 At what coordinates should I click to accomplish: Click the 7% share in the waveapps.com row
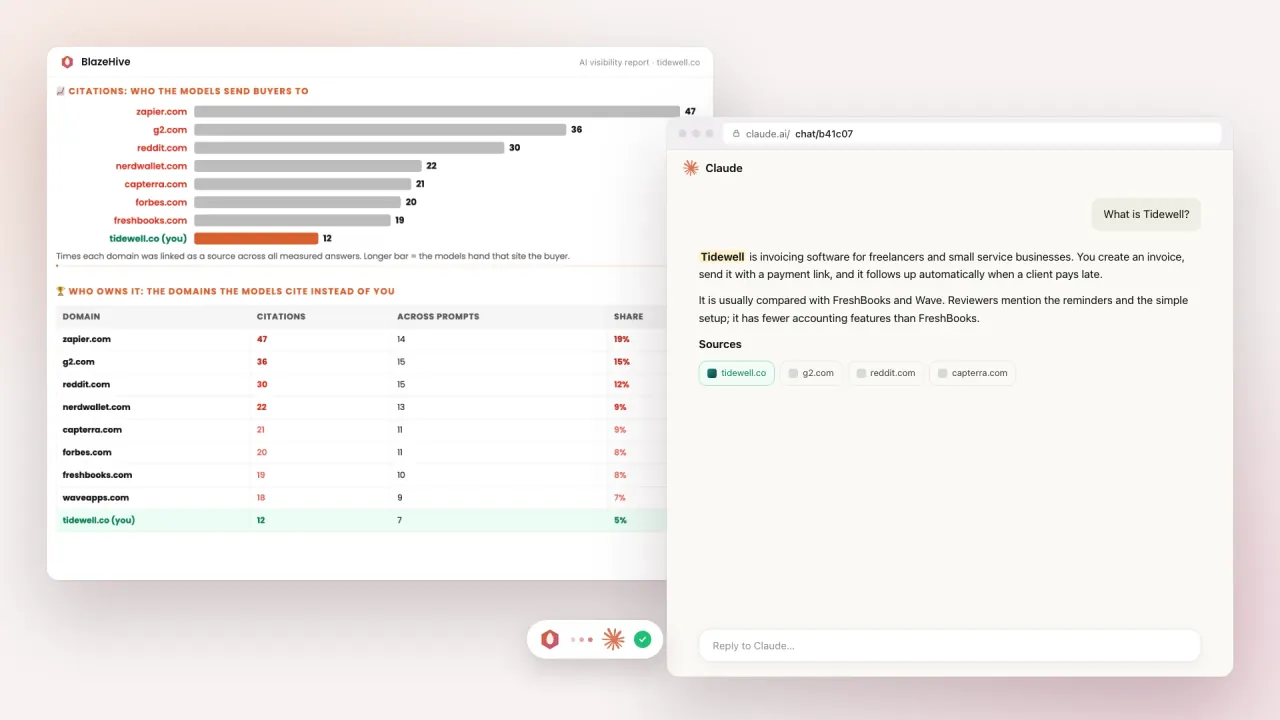pos(621,497)
